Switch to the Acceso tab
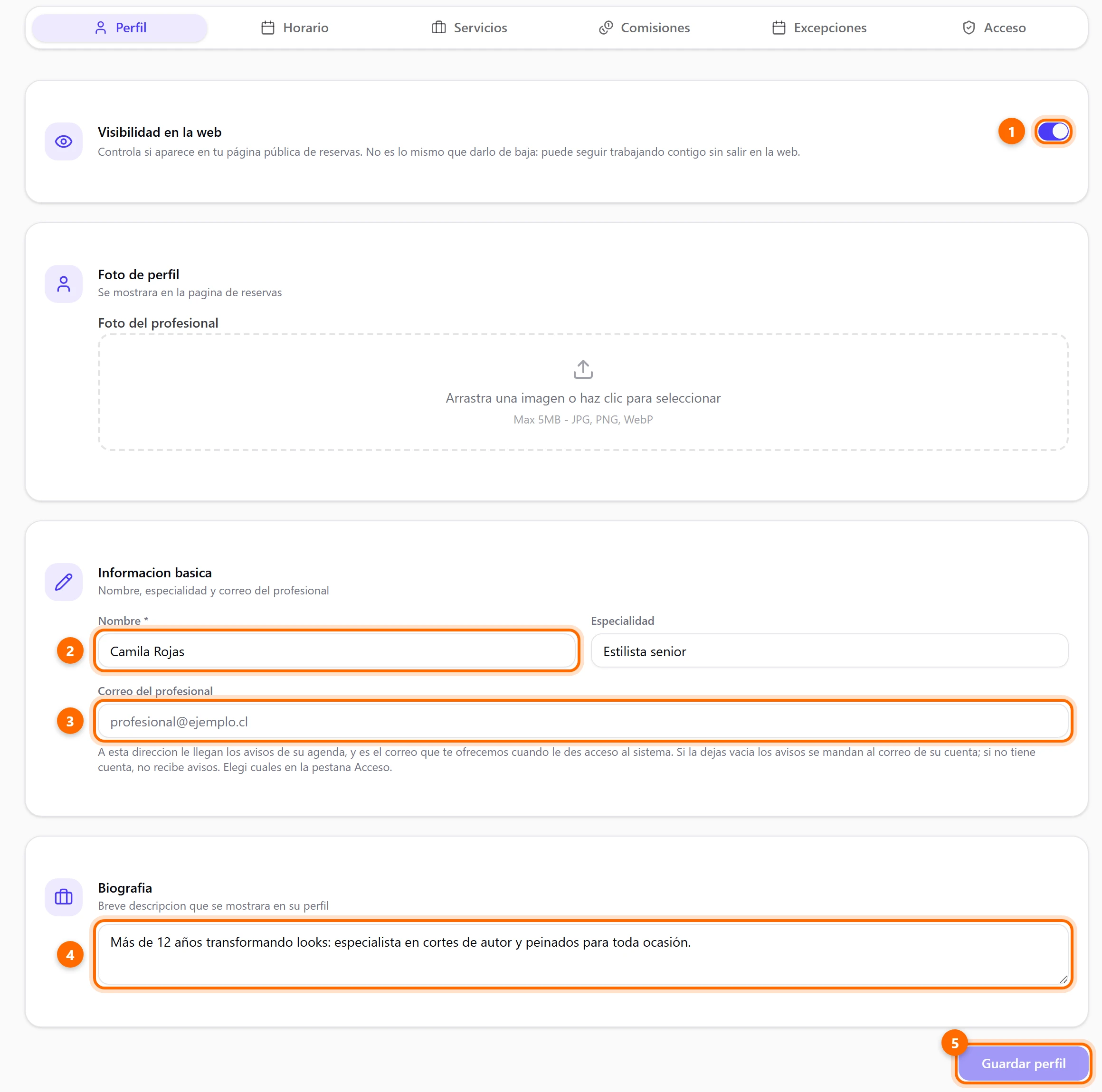Screen dimensions: 1102x1092 click(x=994, y=28)
